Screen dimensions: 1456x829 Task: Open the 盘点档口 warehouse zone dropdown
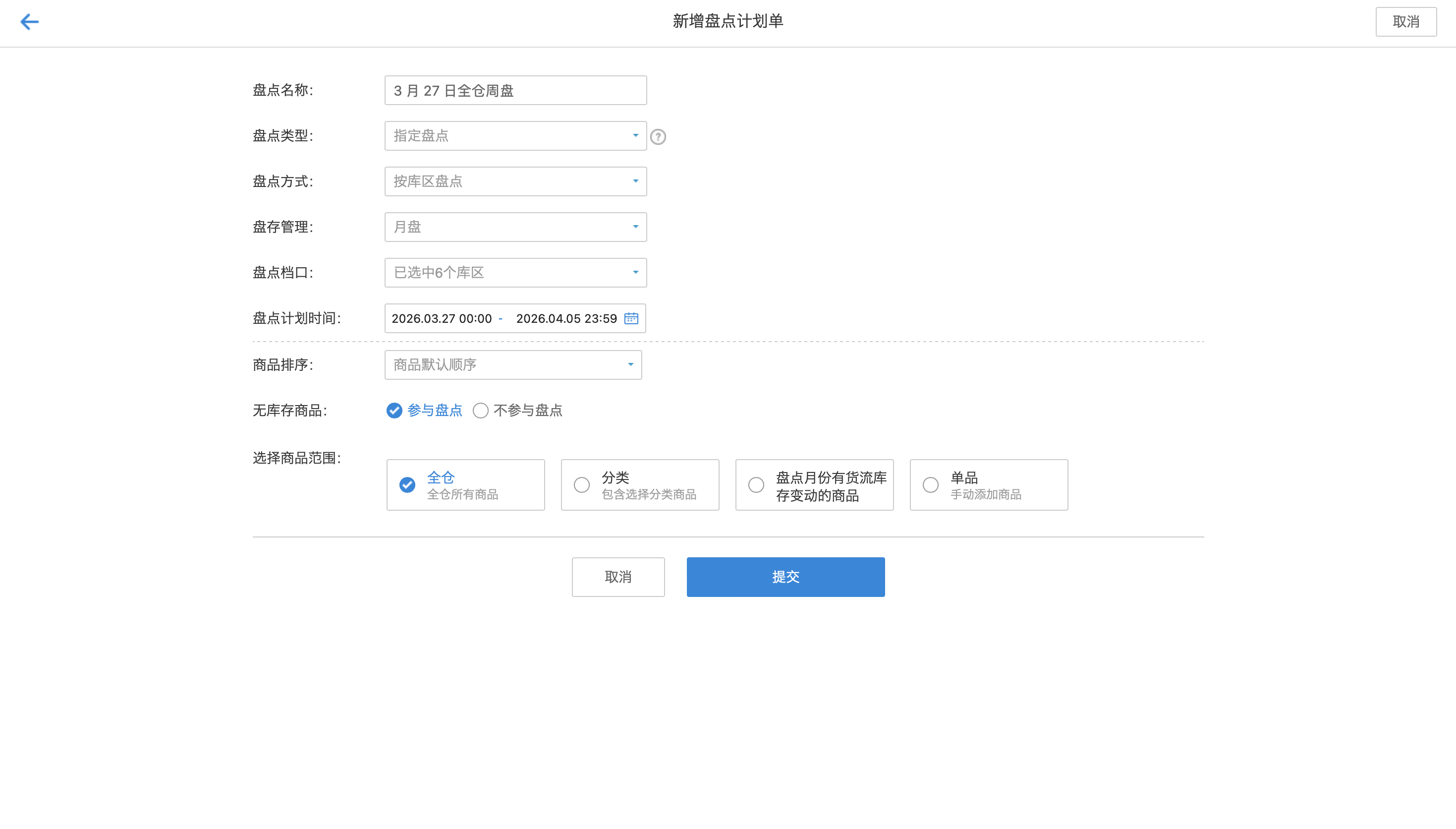(515, 273)
